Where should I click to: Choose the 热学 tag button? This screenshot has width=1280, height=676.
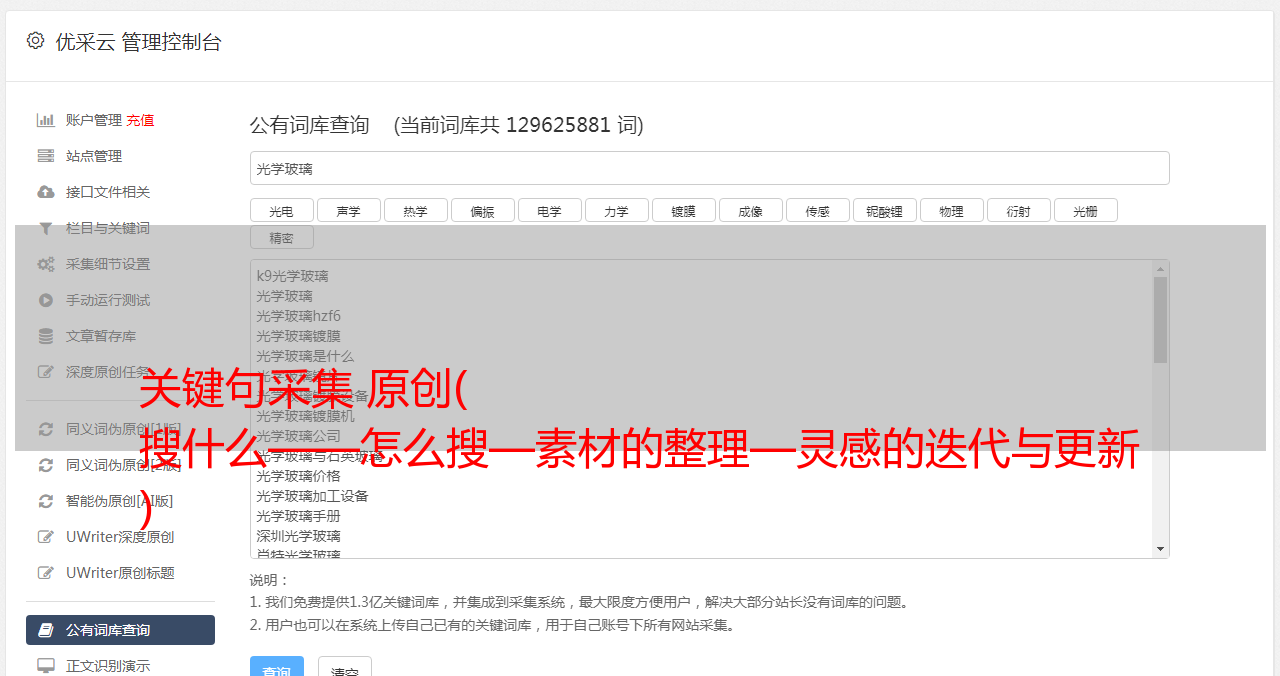pos(415,210)
